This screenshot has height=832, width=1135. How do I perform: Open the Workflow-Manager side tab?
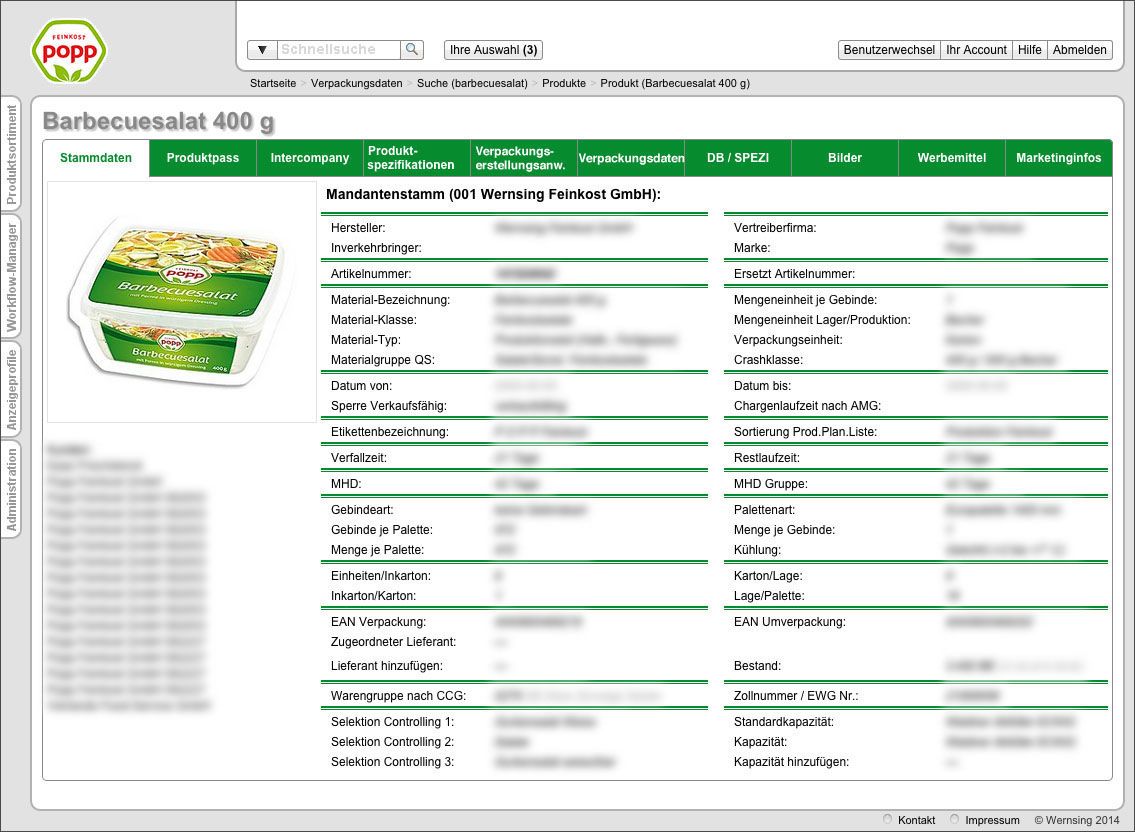(x=11, y=277)
